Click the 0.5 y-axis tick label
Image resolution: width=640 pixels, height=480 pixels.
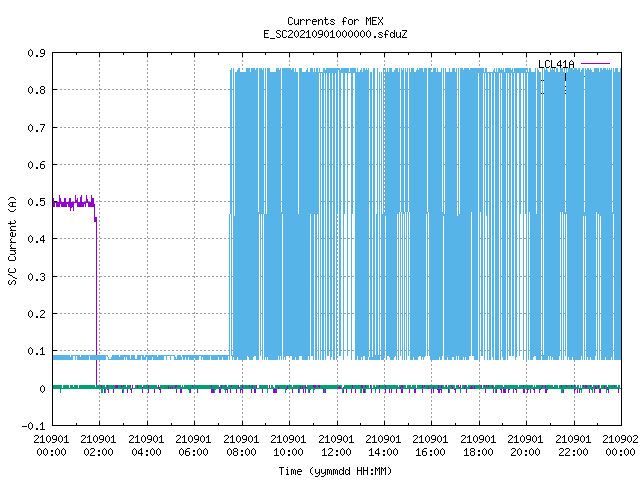(x=36, y=202)
